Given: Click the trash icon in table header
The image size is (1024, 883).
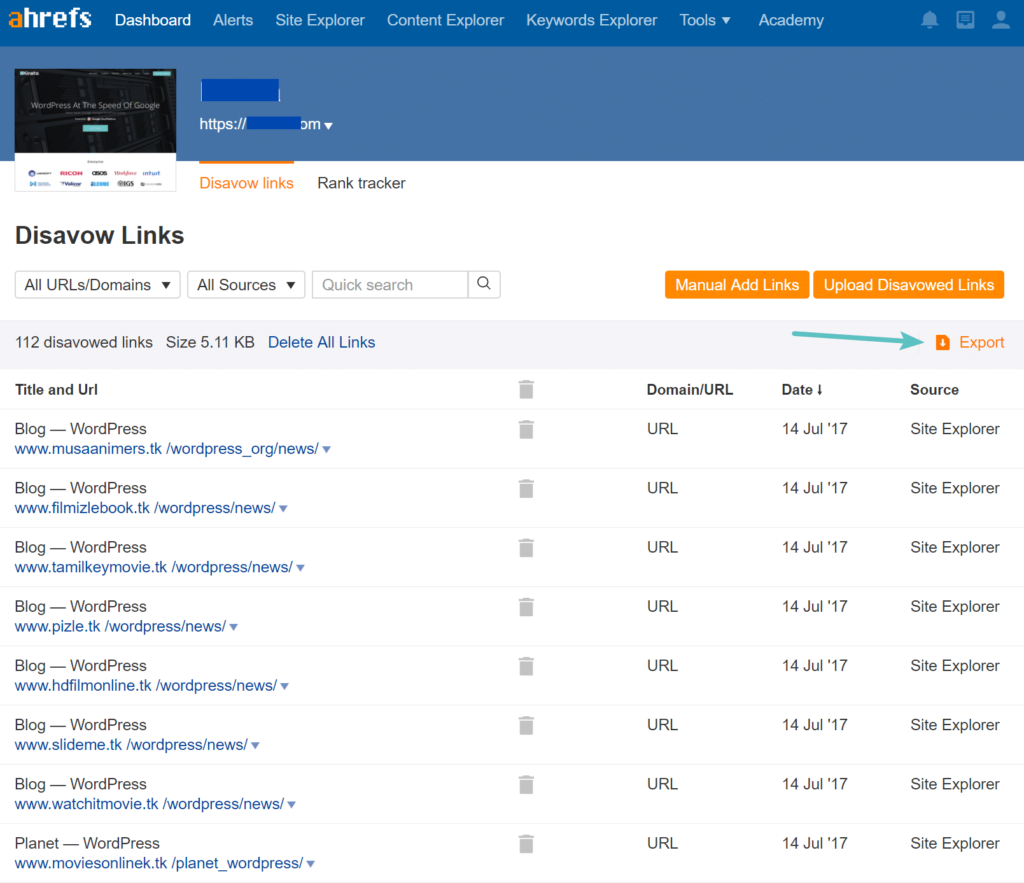Looking at the screenshot, I should (x=526, y=390).
